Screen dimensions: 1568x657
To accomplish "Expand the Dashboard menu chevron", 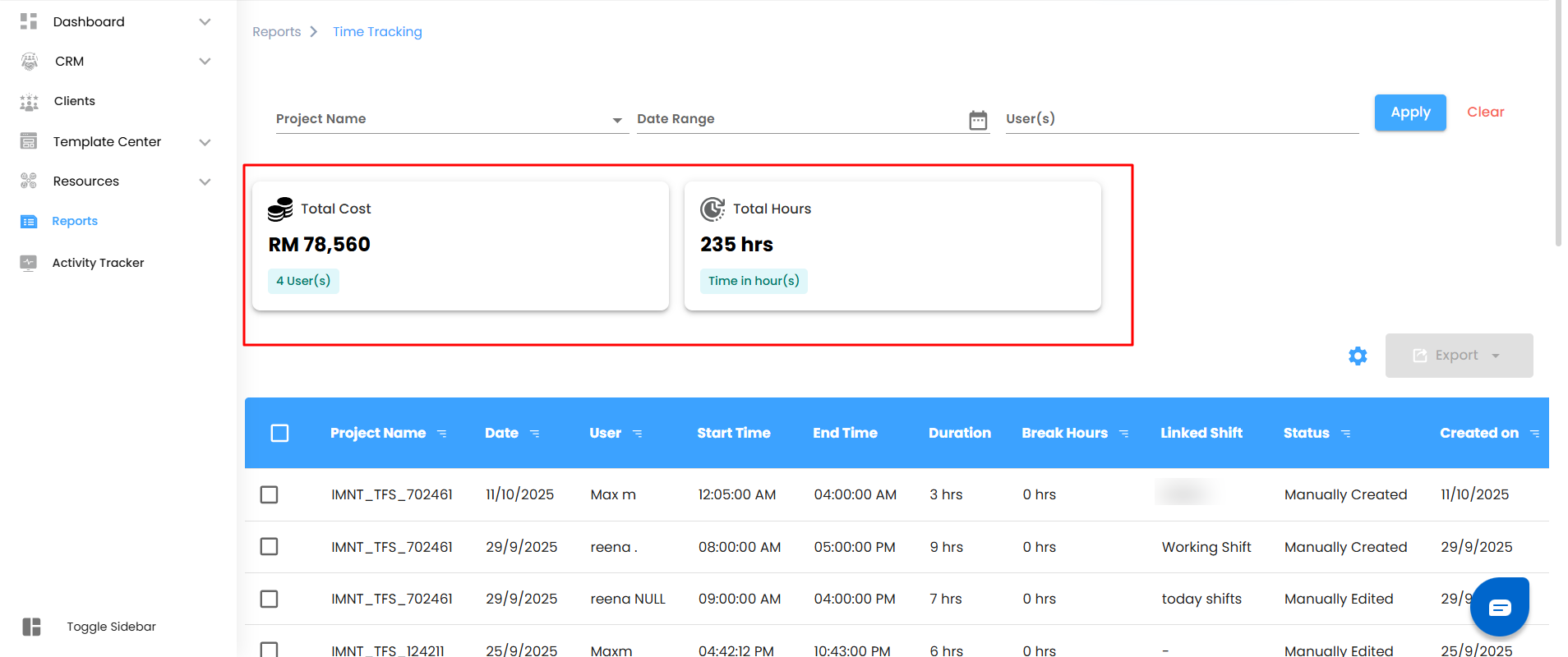I will click(205, 21).
